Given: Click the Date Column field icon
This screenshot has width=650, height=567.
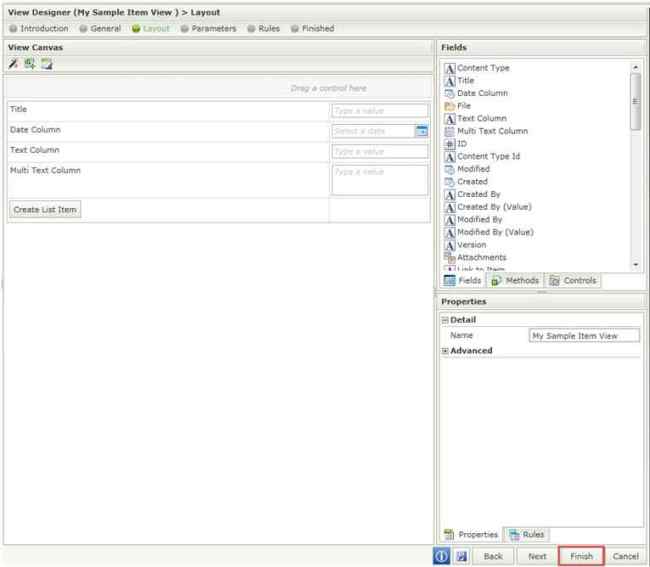Looking at the screenshot, I should 450,93.
